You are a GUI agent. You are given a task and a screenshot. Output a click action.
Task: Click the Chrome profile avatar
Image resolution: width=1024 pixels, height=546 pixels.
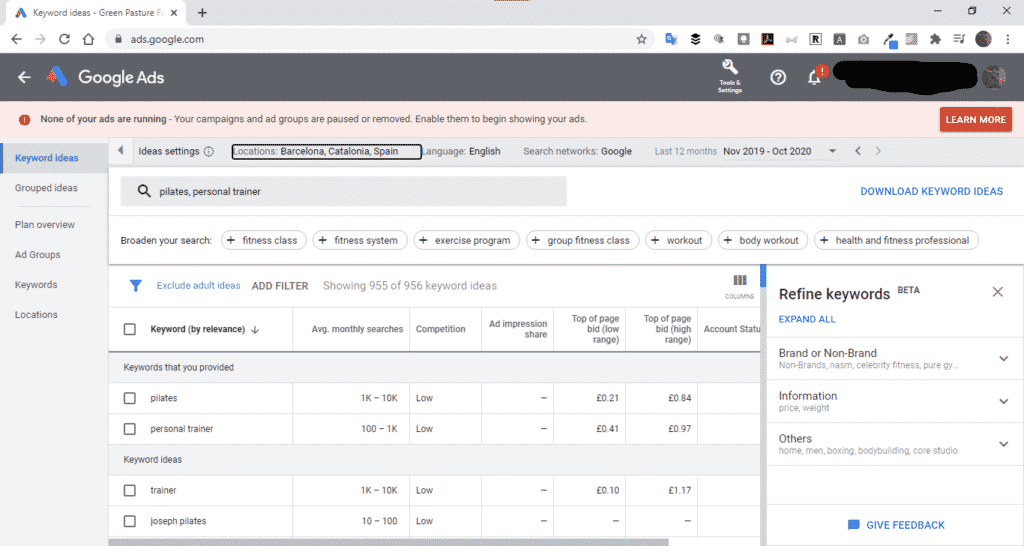[983, 39]
